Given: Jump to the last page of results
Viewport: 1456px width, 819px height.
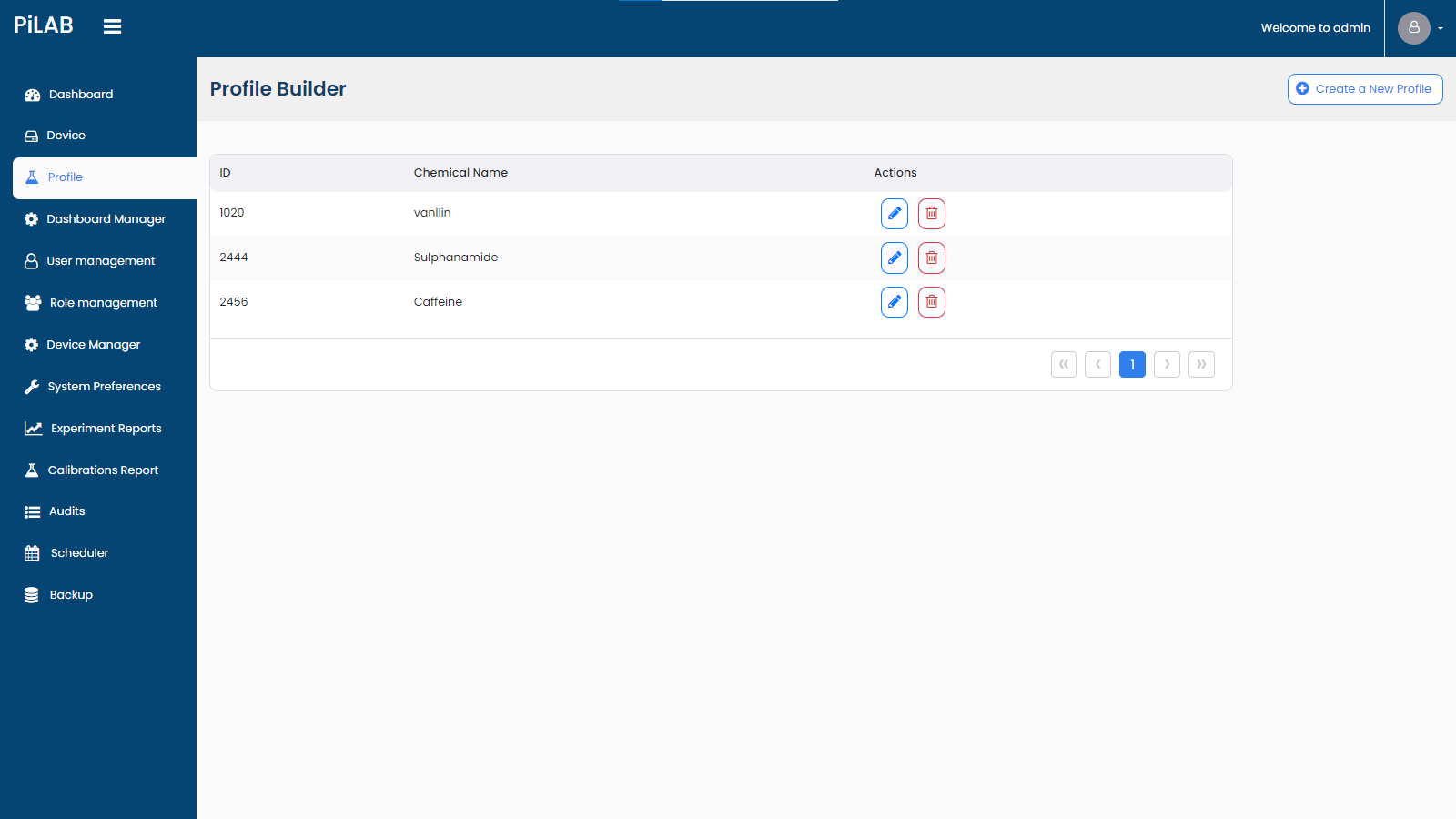Looking at the screenshot, I should pos(1201,365).
